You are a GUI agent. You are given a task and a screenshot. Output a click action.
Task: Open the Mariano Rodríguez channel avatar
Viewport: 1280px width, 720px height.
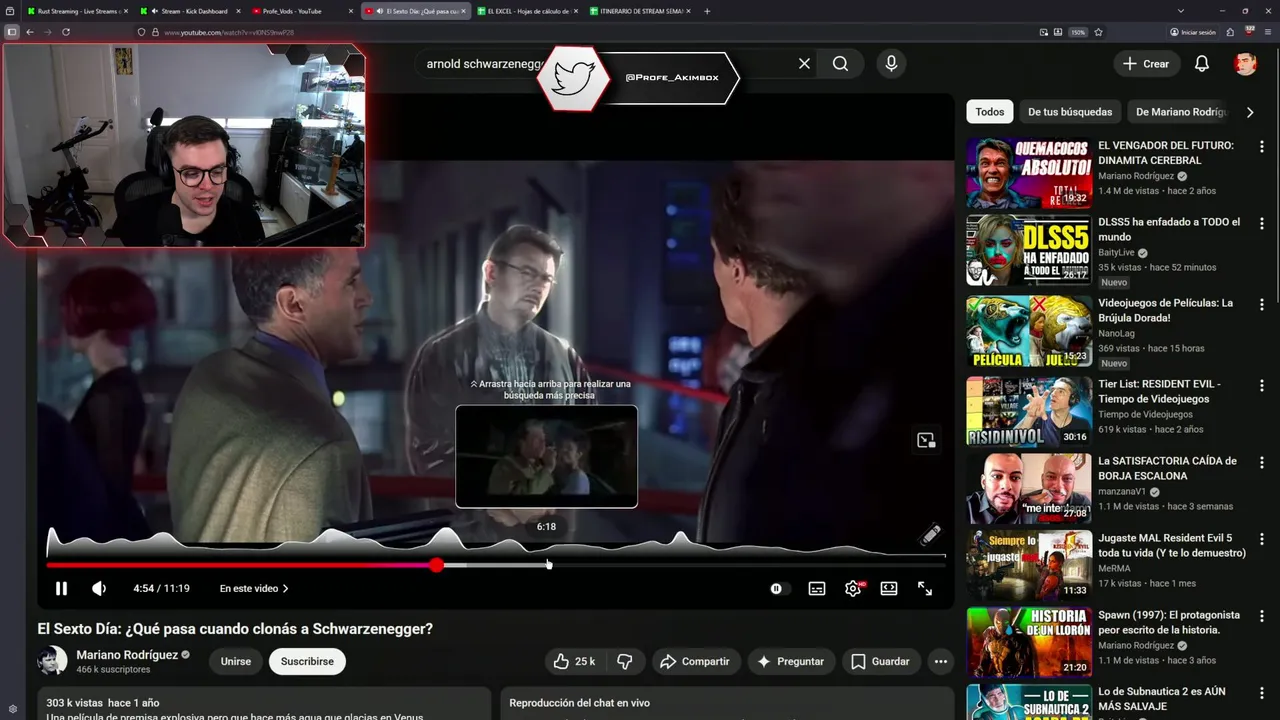[52, 661]
